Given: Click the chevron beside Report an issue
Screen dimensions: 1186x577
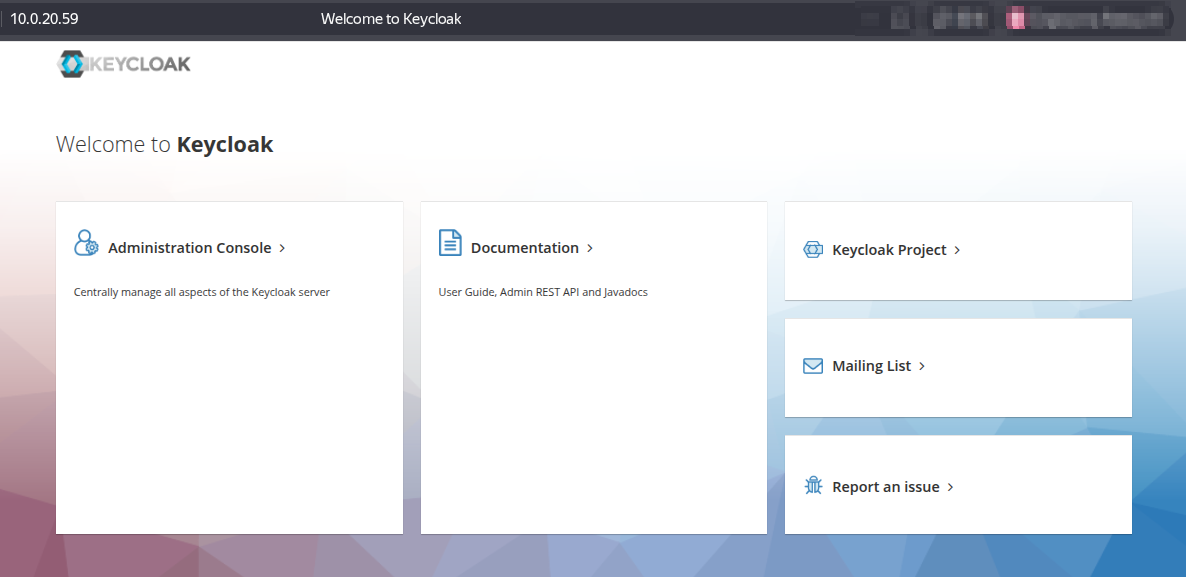Looking at the screenshot, I should click(x=951, y=487).
